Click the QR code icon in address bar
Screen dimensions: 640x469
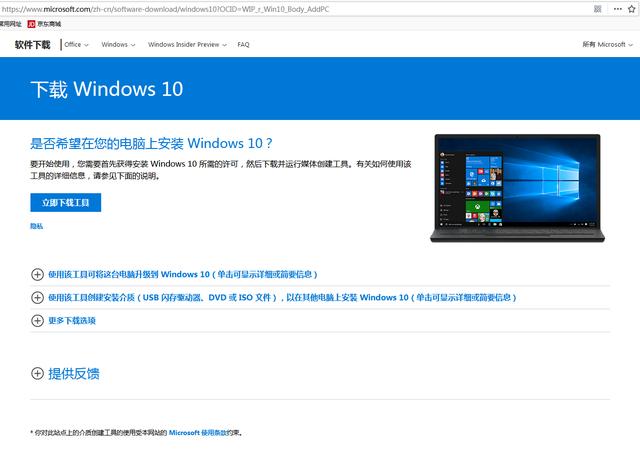pos(598,8)
